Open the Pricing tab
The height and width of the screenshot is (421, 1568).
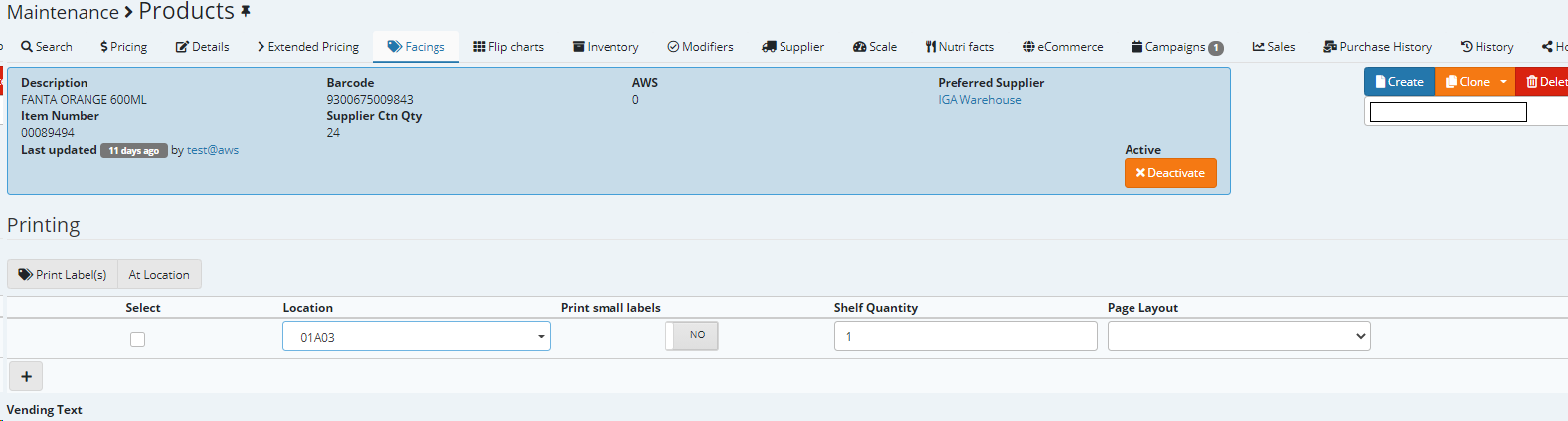(x=123, y=47)
